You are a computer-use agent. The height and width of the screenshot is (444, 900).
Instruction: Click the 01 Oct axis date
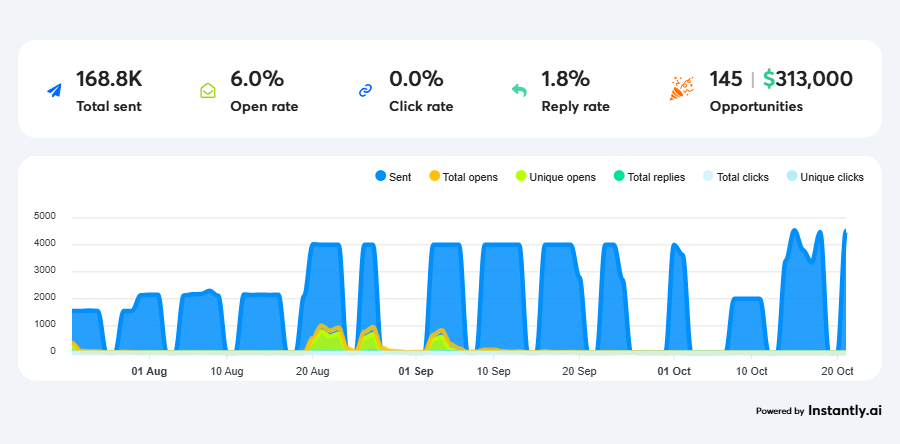pos(674,372)
